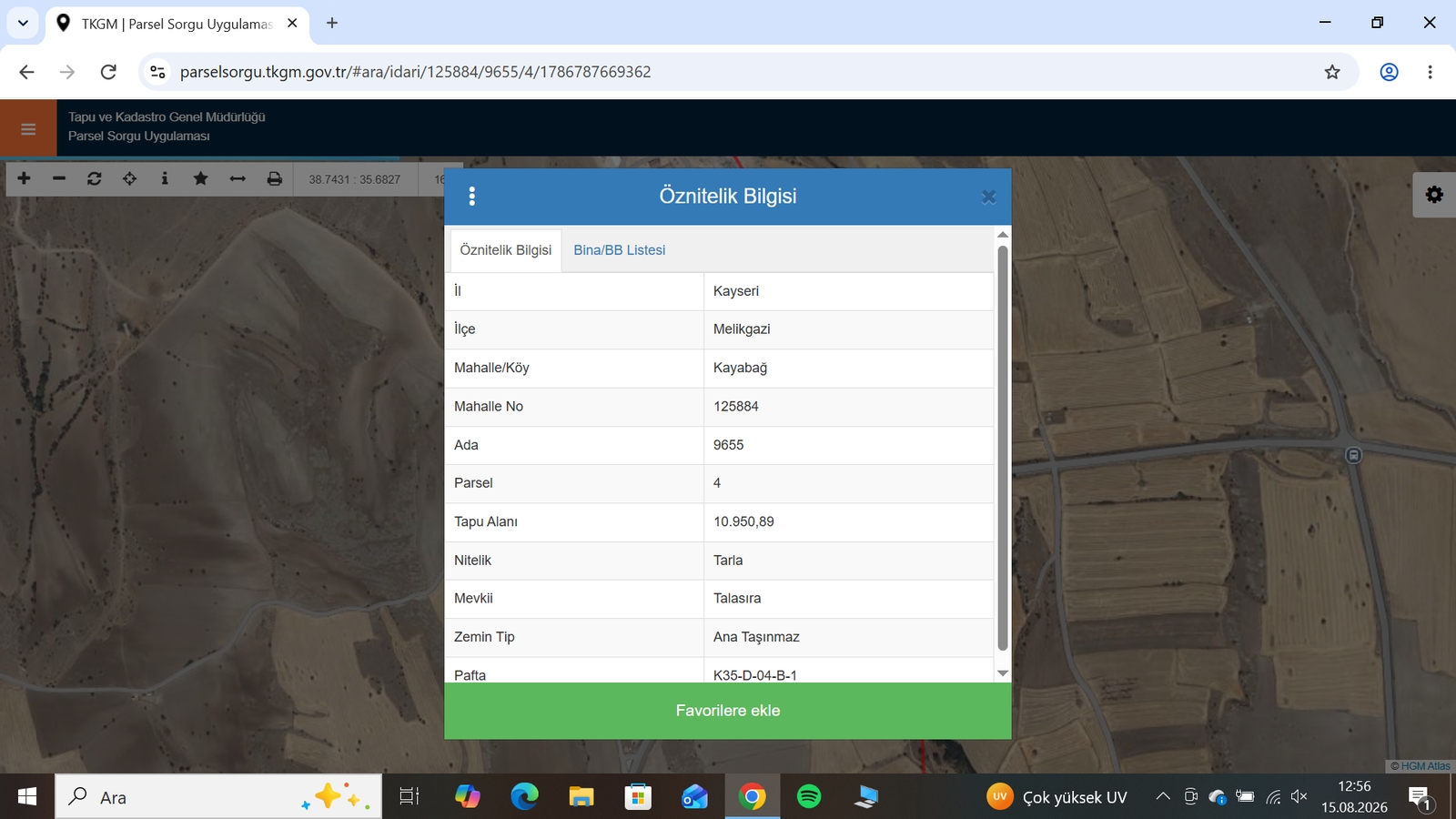Screen dimensions: 1456x819
Task: Open favorites star in the map toolbar
Action: pyautogui.click(x=201, y=178)
